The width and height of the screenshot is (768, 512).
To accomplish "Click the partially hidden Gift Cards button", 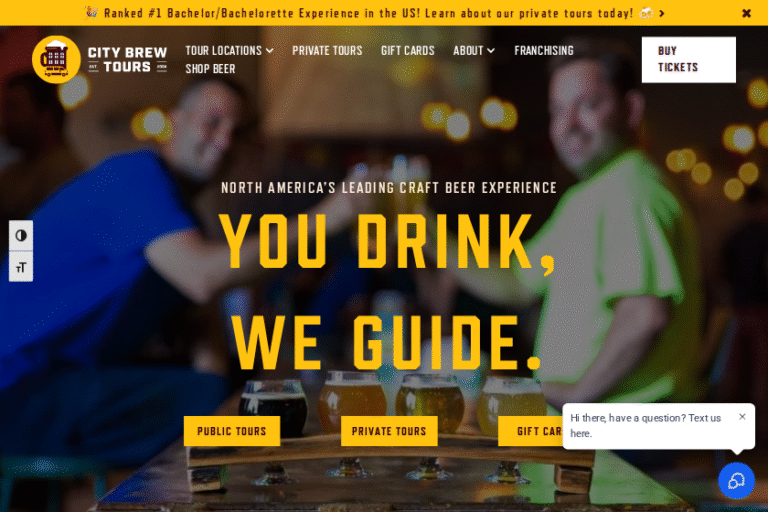I will pyautogui.click(x=530, y=431).
